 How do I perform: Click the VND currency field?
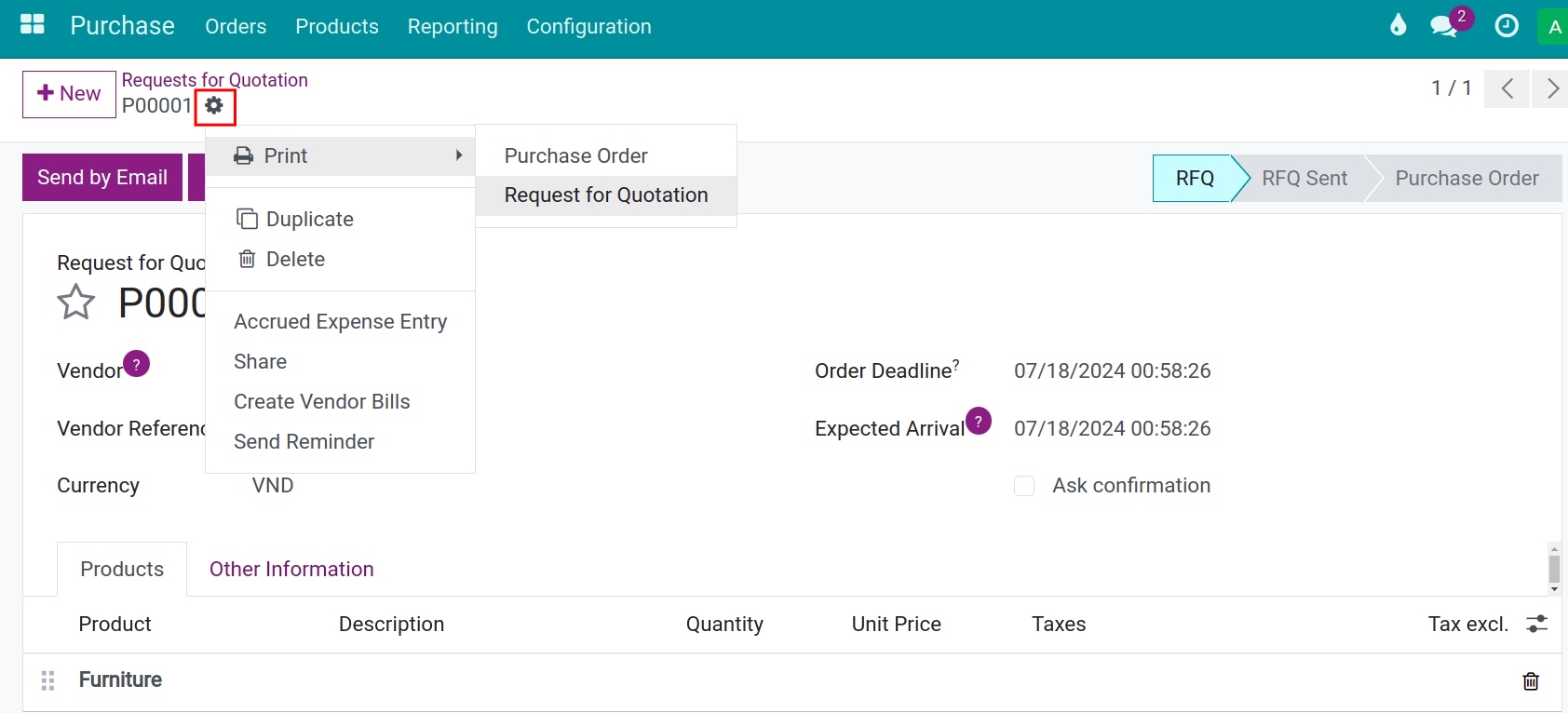[x=273, y=486]
